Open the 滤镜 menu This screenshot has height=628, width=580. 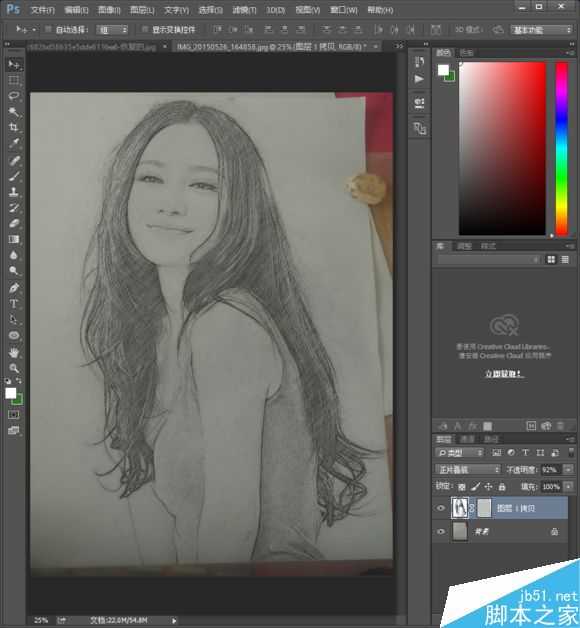tap(244, 10)
